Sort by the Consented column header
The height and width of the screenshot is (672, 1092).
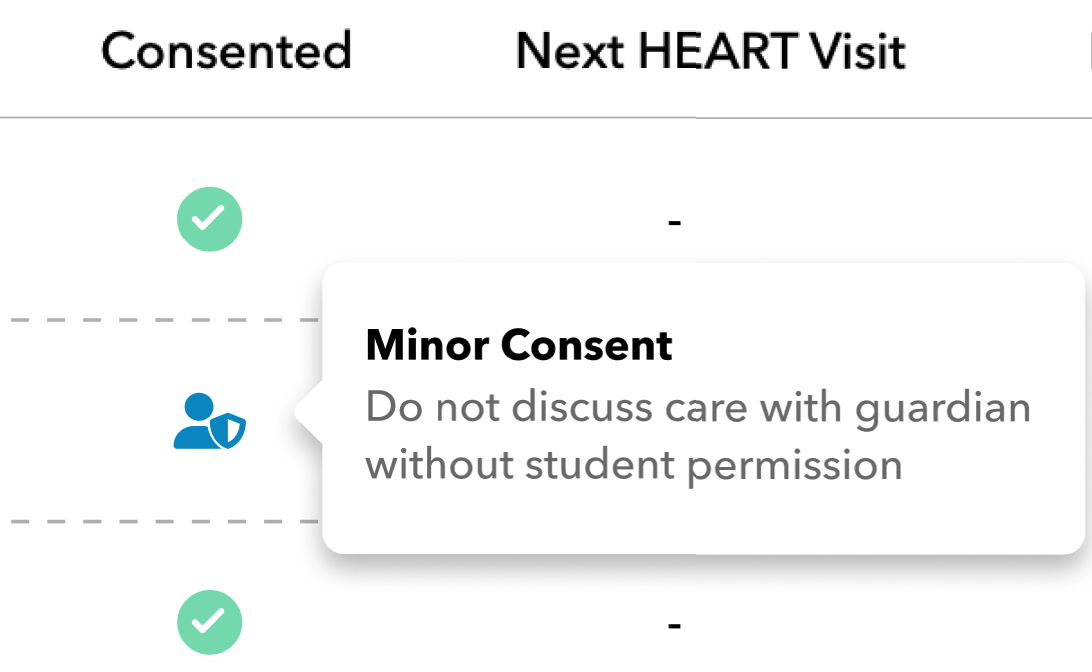[226, 50]
